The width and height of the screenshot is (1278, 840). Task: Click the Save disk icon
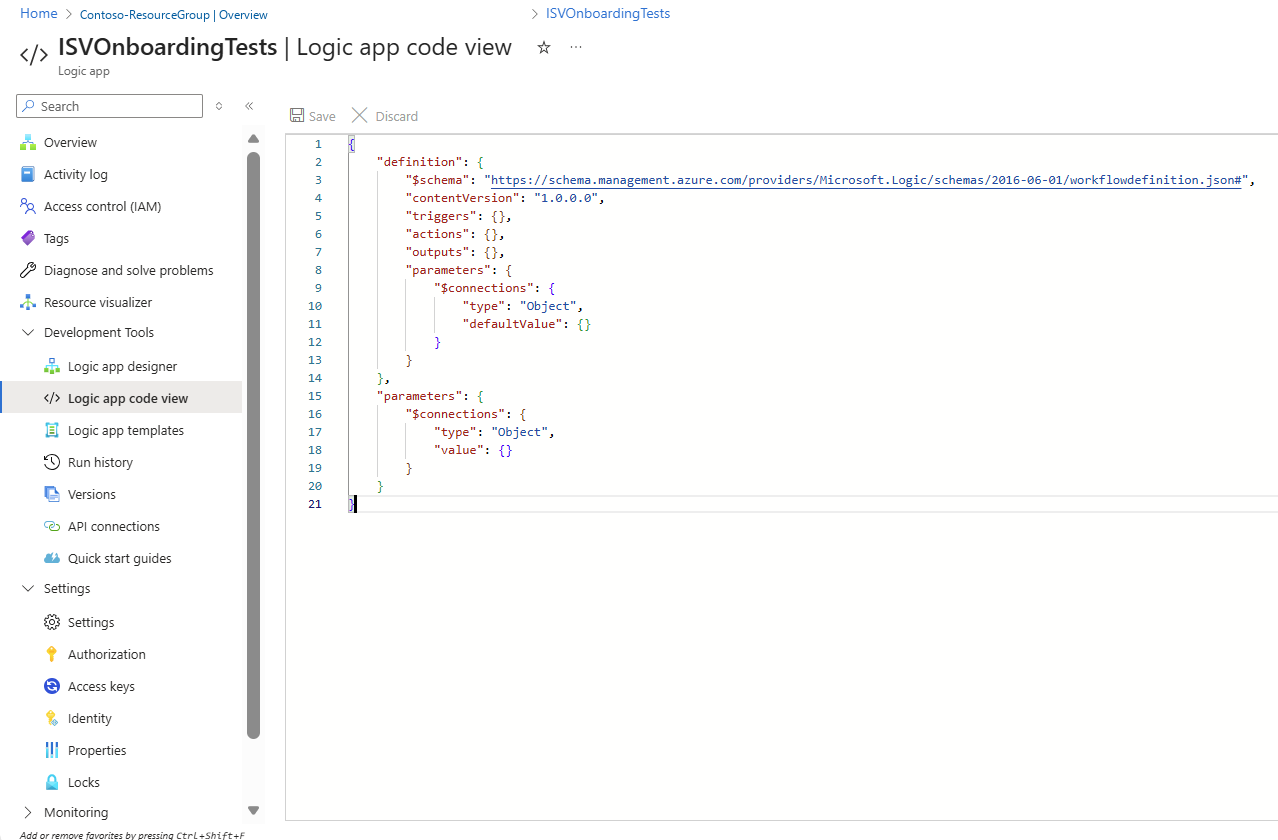[297, 116]
